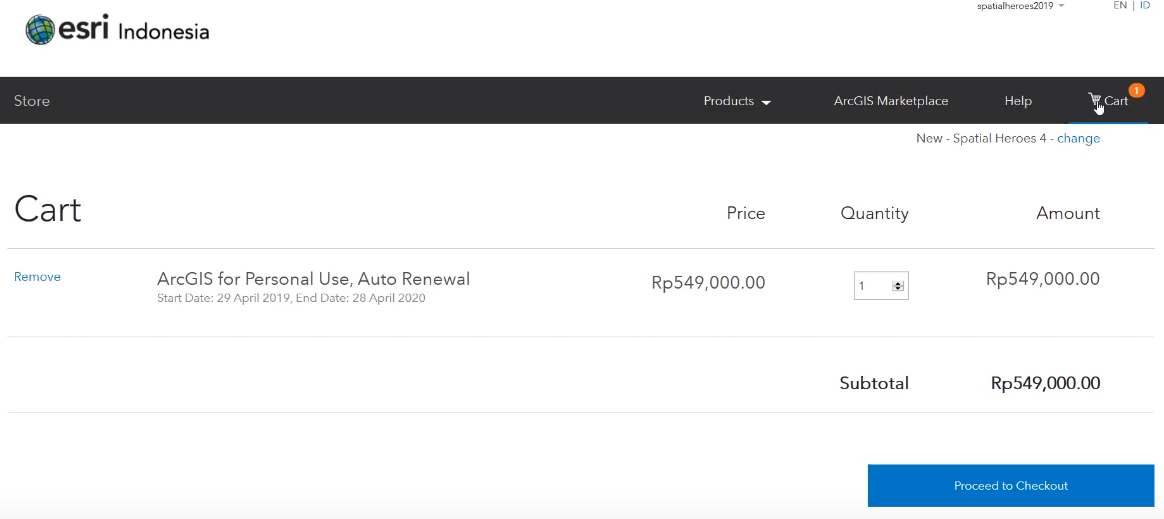Switch the language to ID
Viewport: 1164px width, 519px height.
pos(1145,5)
